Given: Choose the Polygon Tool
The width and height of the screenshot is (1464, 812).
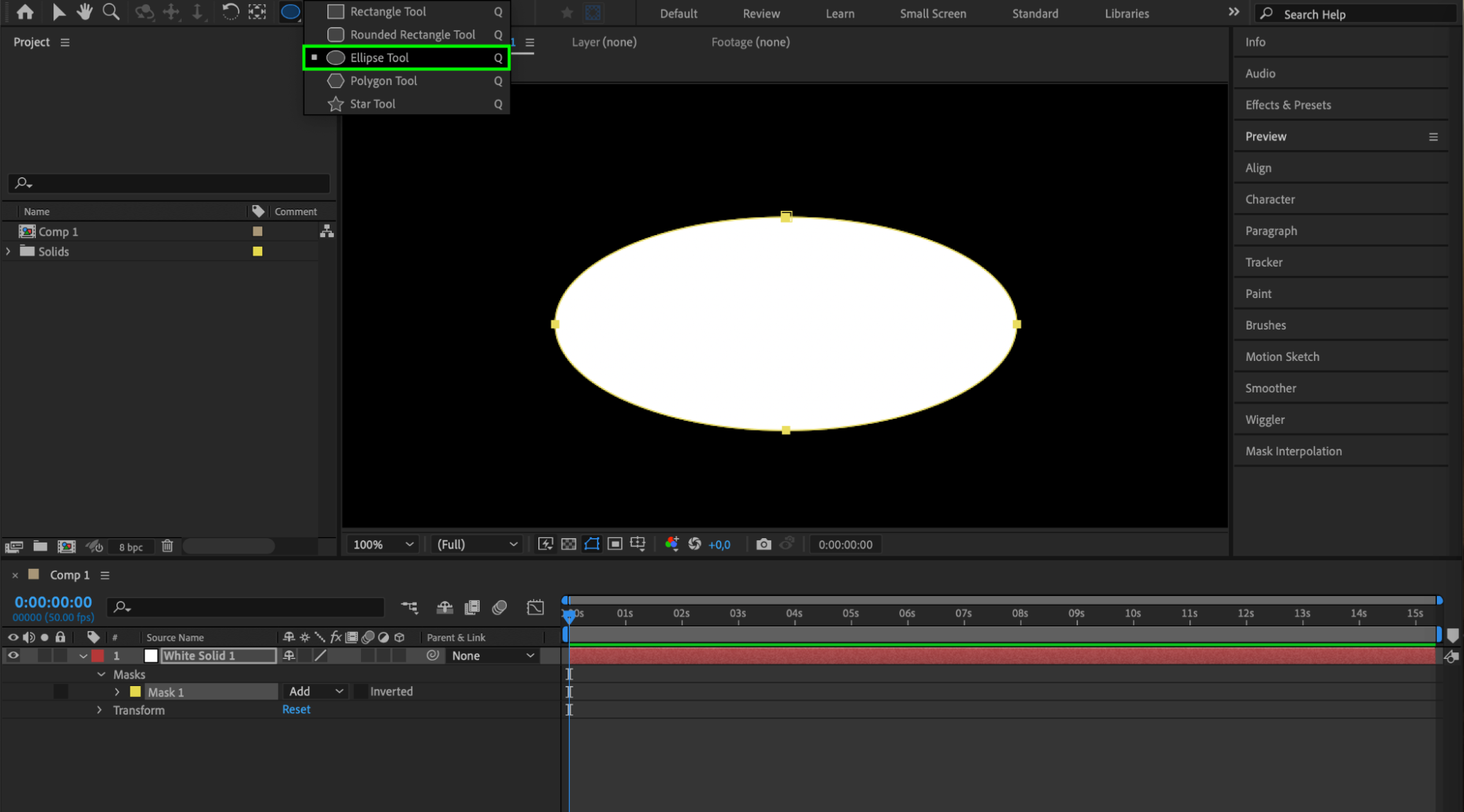Looking at the screenshot, I should [x=383, y=81].
